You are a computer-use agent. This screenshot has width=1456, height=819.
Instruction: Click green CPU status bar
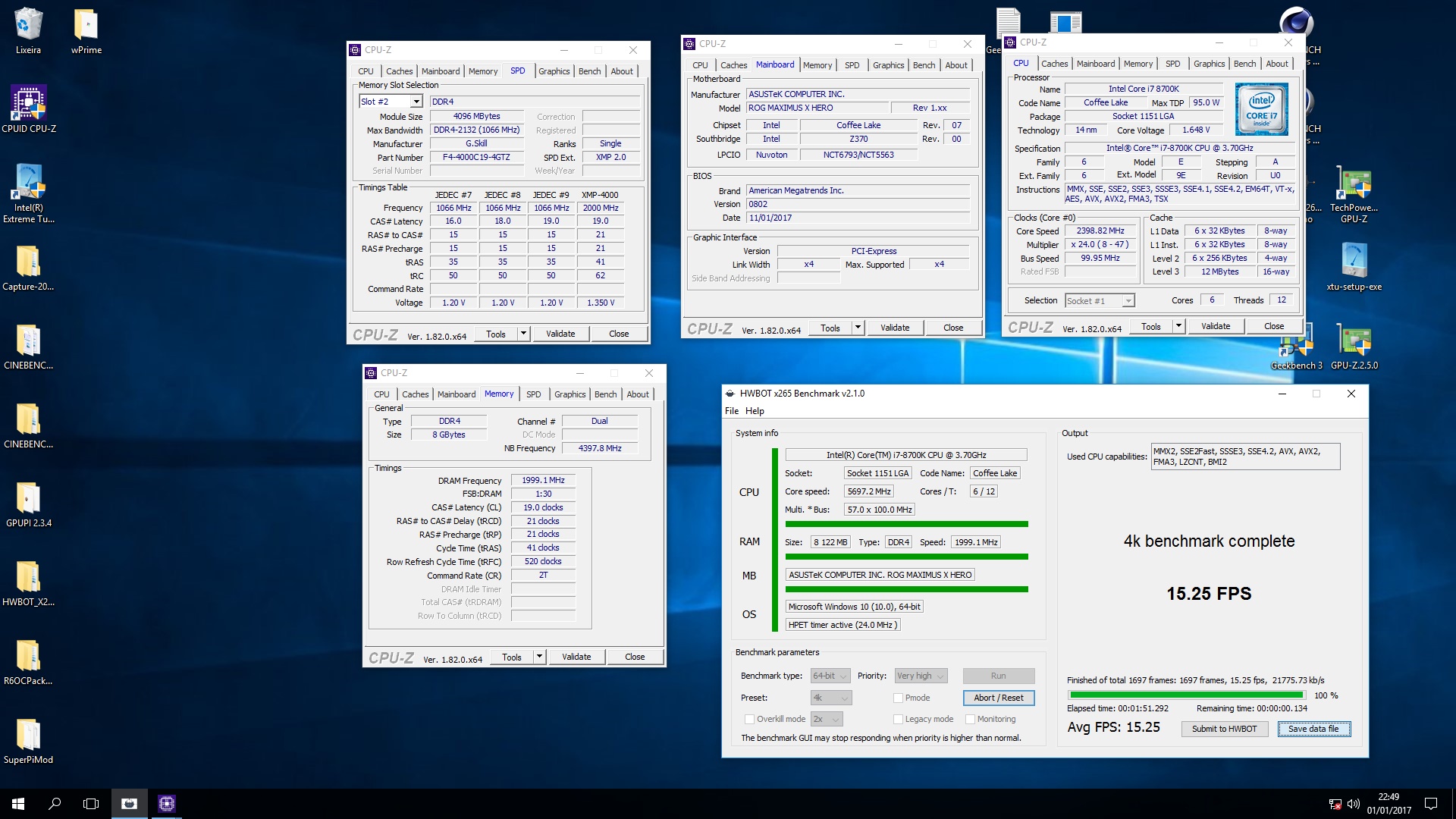pos(907,524)
